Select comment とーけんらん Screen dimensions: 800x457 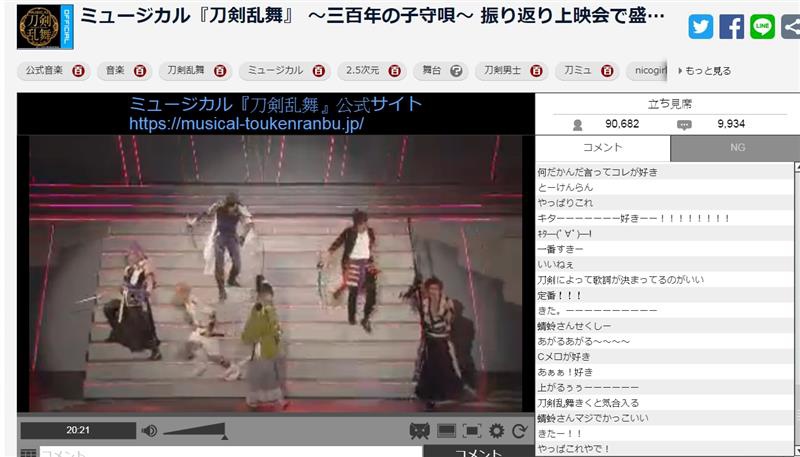(665, 188)
